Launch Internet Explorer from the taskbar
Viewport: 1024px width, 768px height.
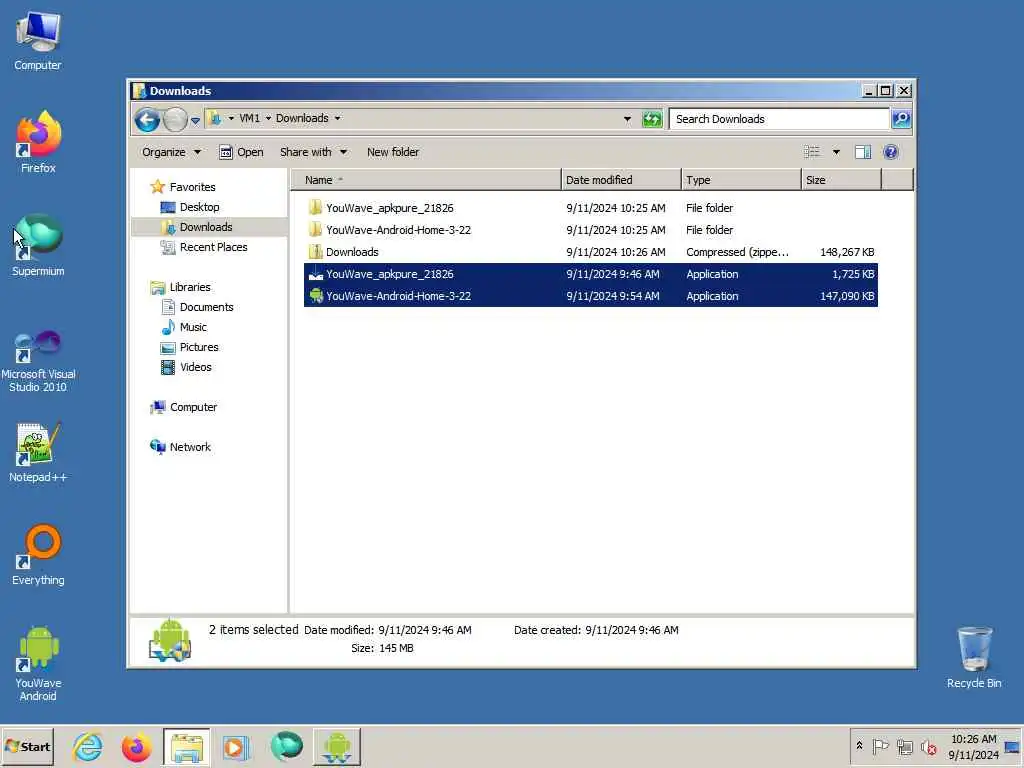point(88,746)
